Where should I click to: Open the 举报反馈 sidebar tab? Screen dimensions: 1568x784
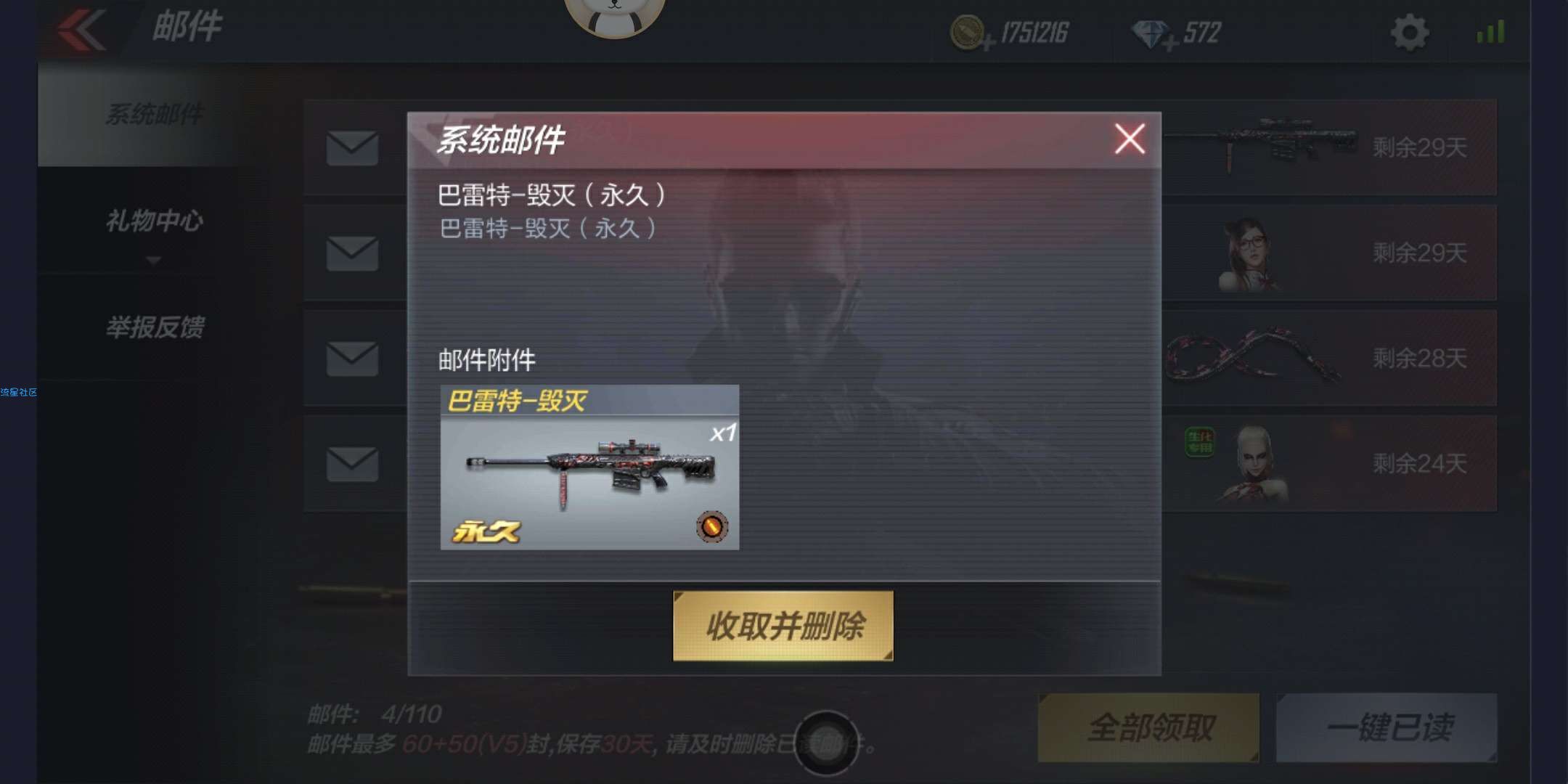pos(155,327)
